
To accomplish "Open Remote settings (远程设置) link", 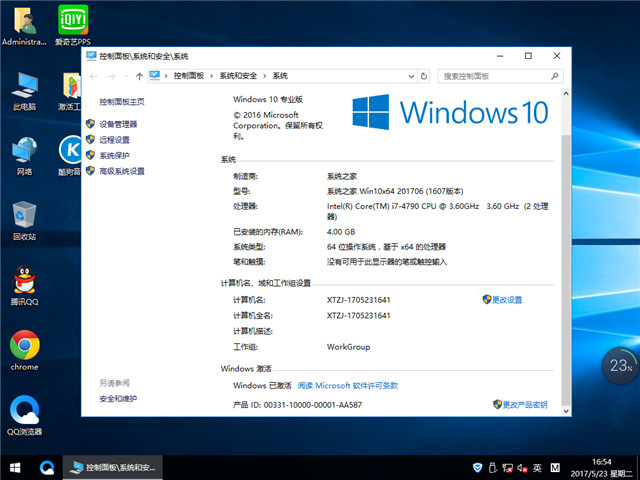I will (x=115, y=140).
